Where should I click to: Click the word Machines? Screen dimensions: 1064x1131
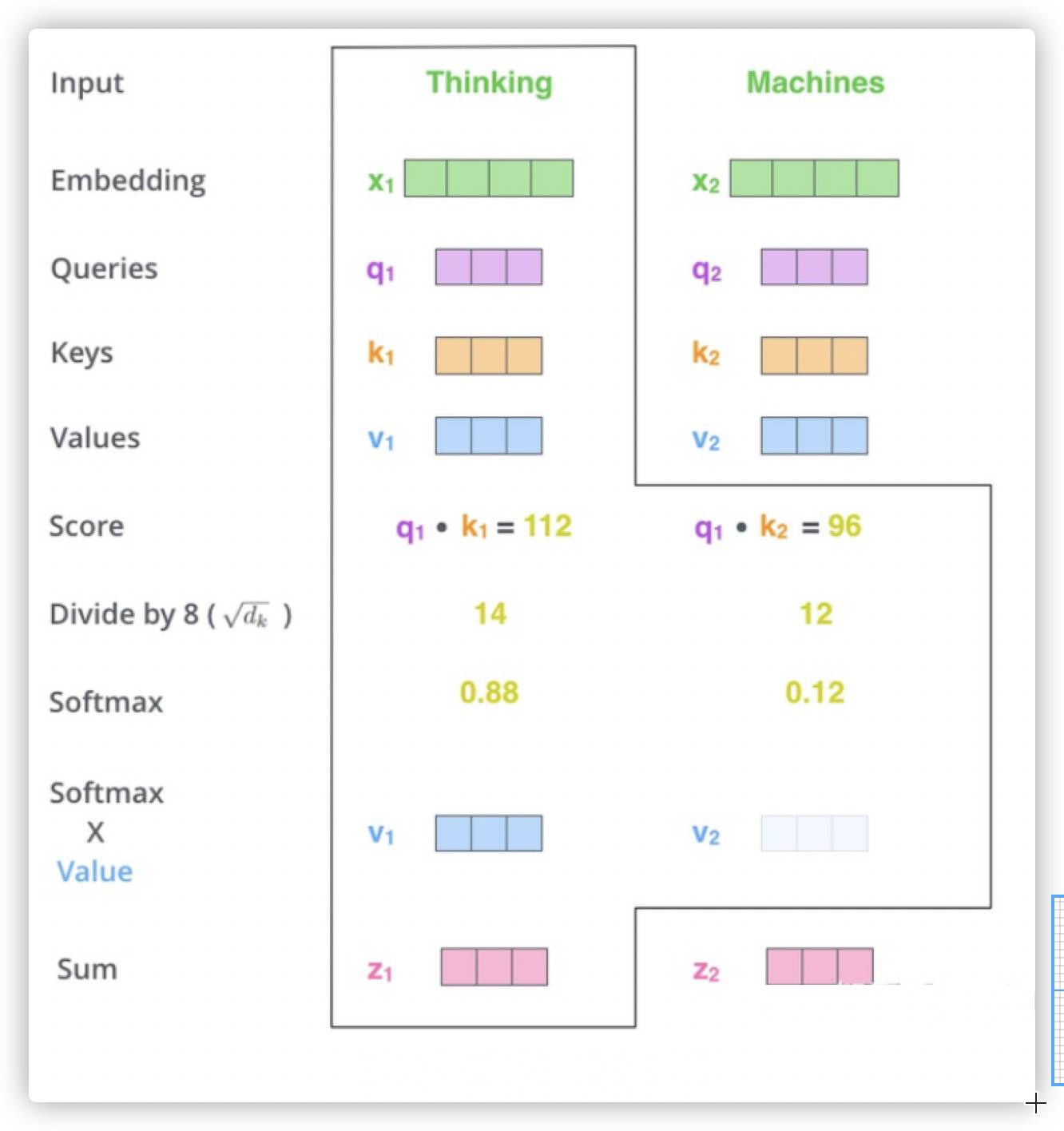pos(815,82)
